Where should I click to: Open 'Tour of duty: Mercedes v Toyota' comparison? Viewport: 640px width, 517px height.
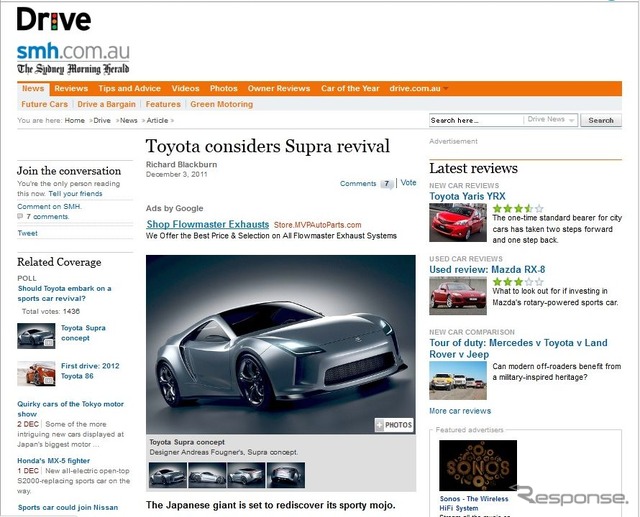pyautogui.click(x=518, y=348)
